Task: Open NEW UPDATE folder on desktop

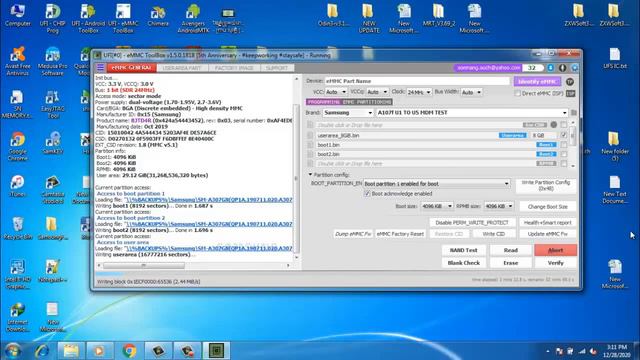Action: click(369, 18)
